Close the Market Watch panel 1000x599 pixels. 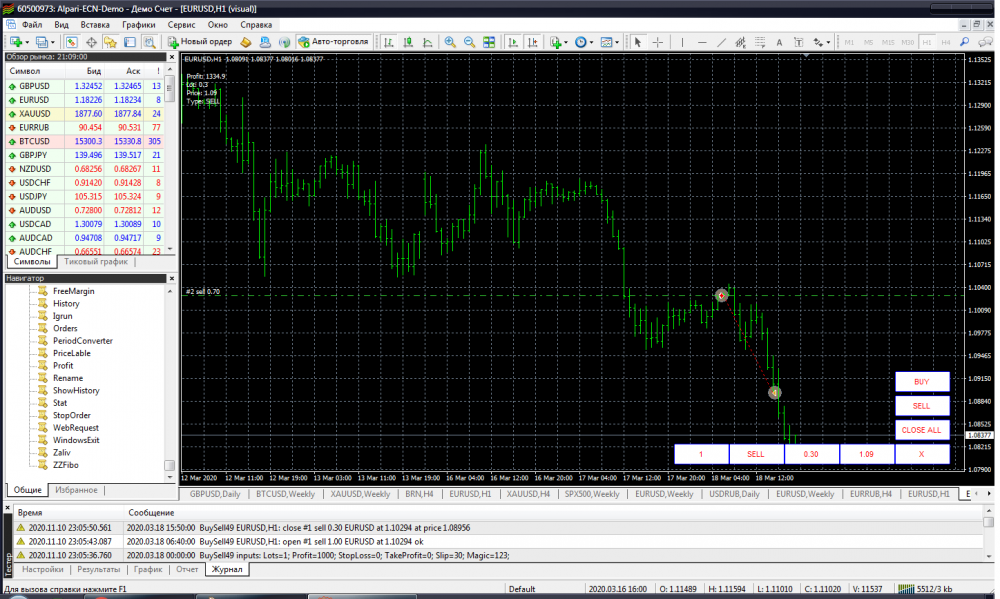click(171, 57)
